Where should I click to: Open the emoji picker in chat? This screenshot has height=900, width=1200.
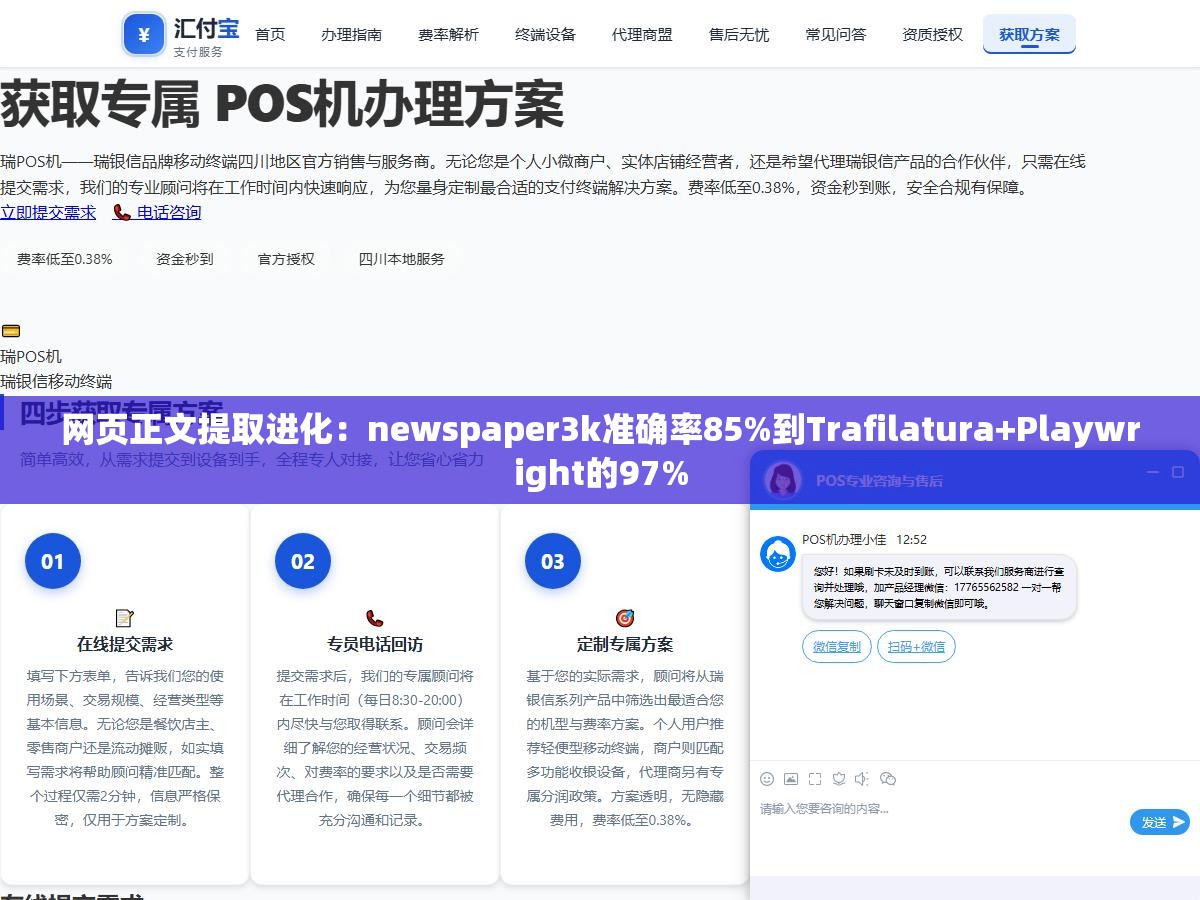pos(767,779)
